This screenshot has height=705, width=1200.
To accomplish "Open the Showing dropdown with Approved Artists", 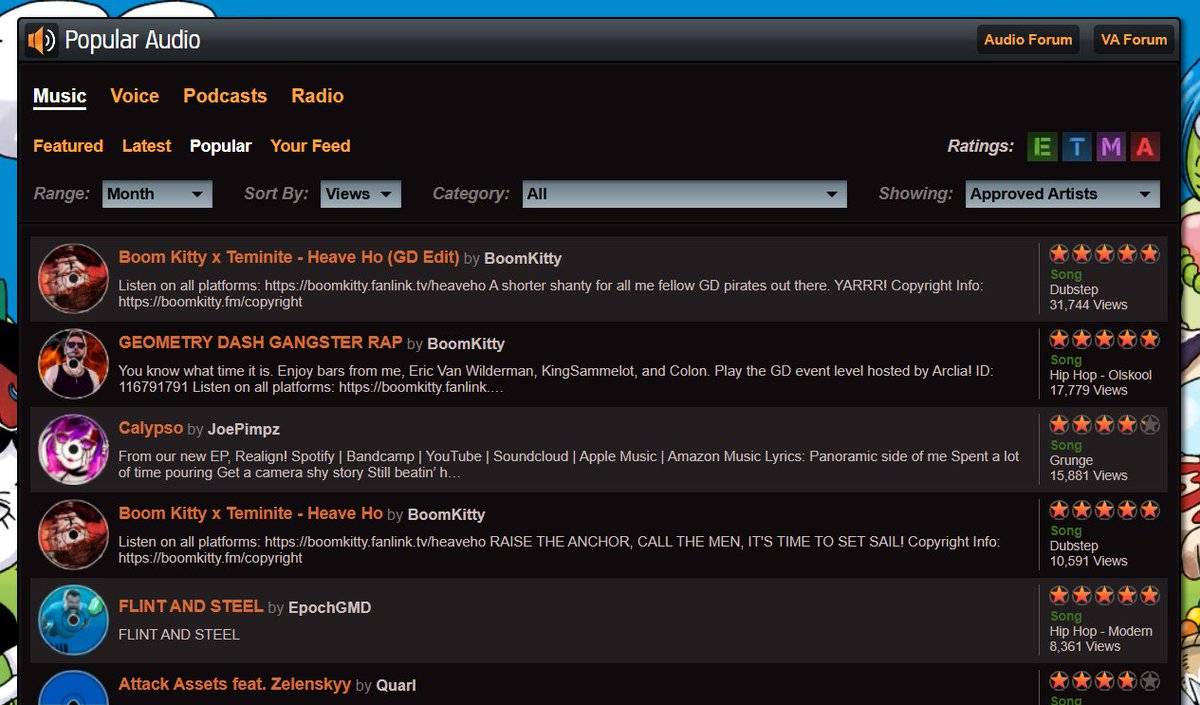I will [x=1063, y=194].
